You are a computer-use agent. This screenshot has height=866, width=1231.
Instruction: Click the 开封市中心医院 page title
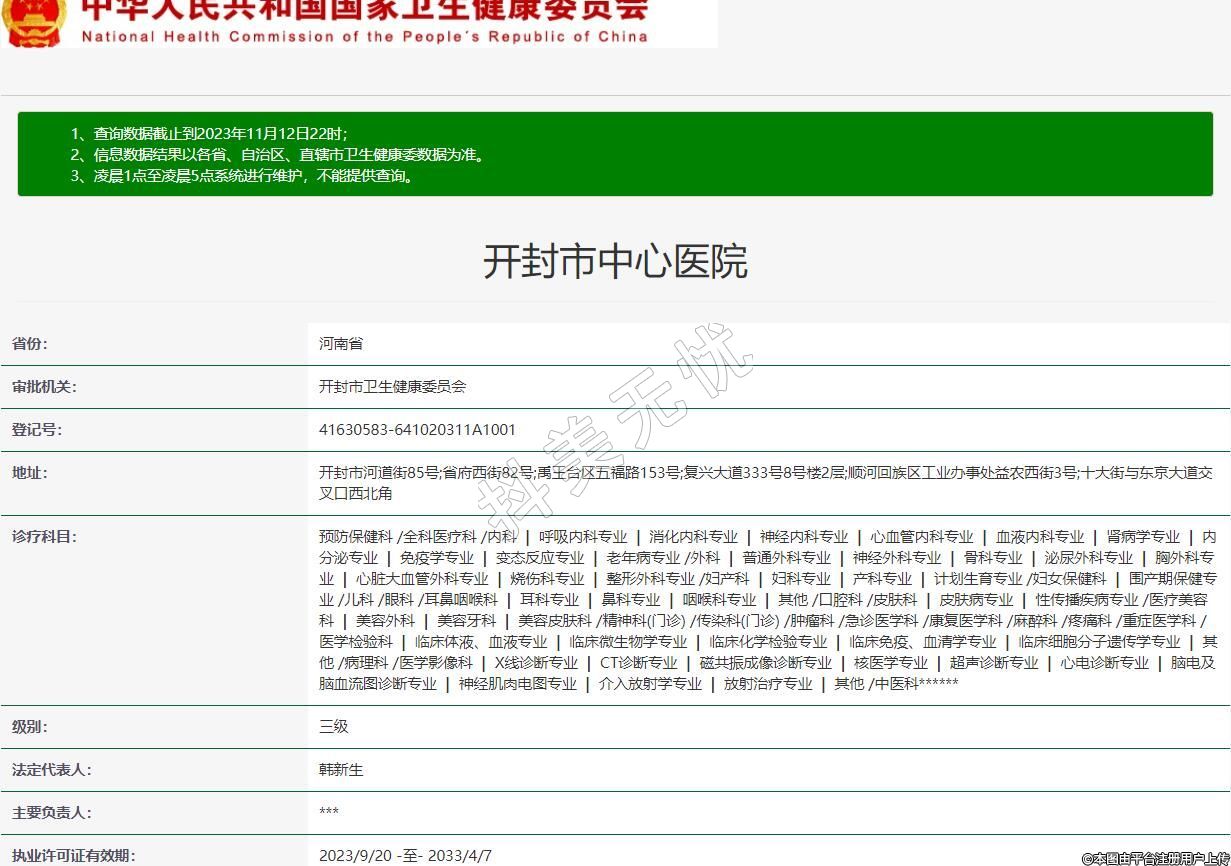click(615, 262)
